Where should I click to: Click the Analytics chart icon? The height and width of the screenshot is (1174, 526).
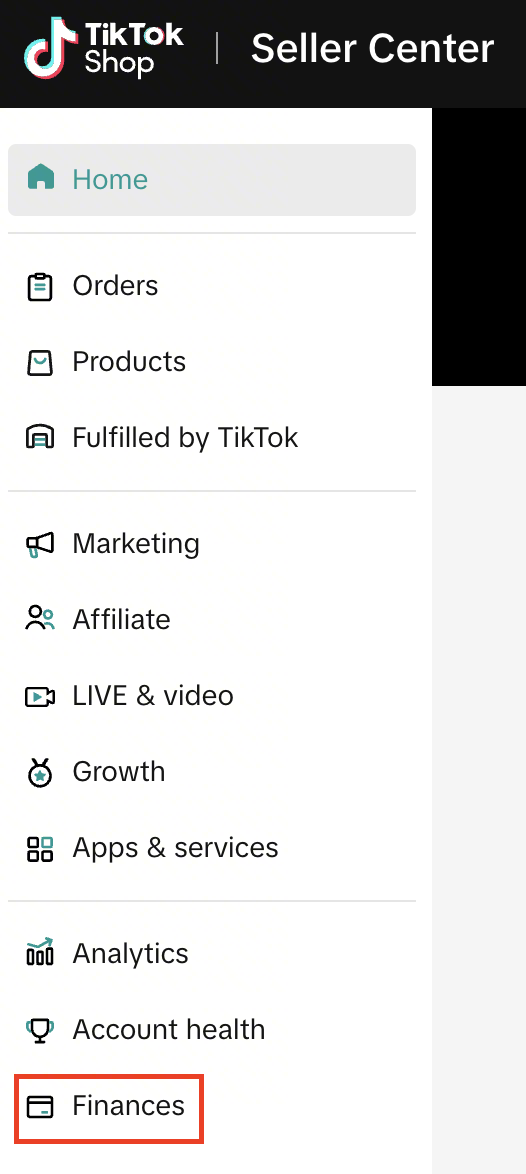[x=40, y=952]
